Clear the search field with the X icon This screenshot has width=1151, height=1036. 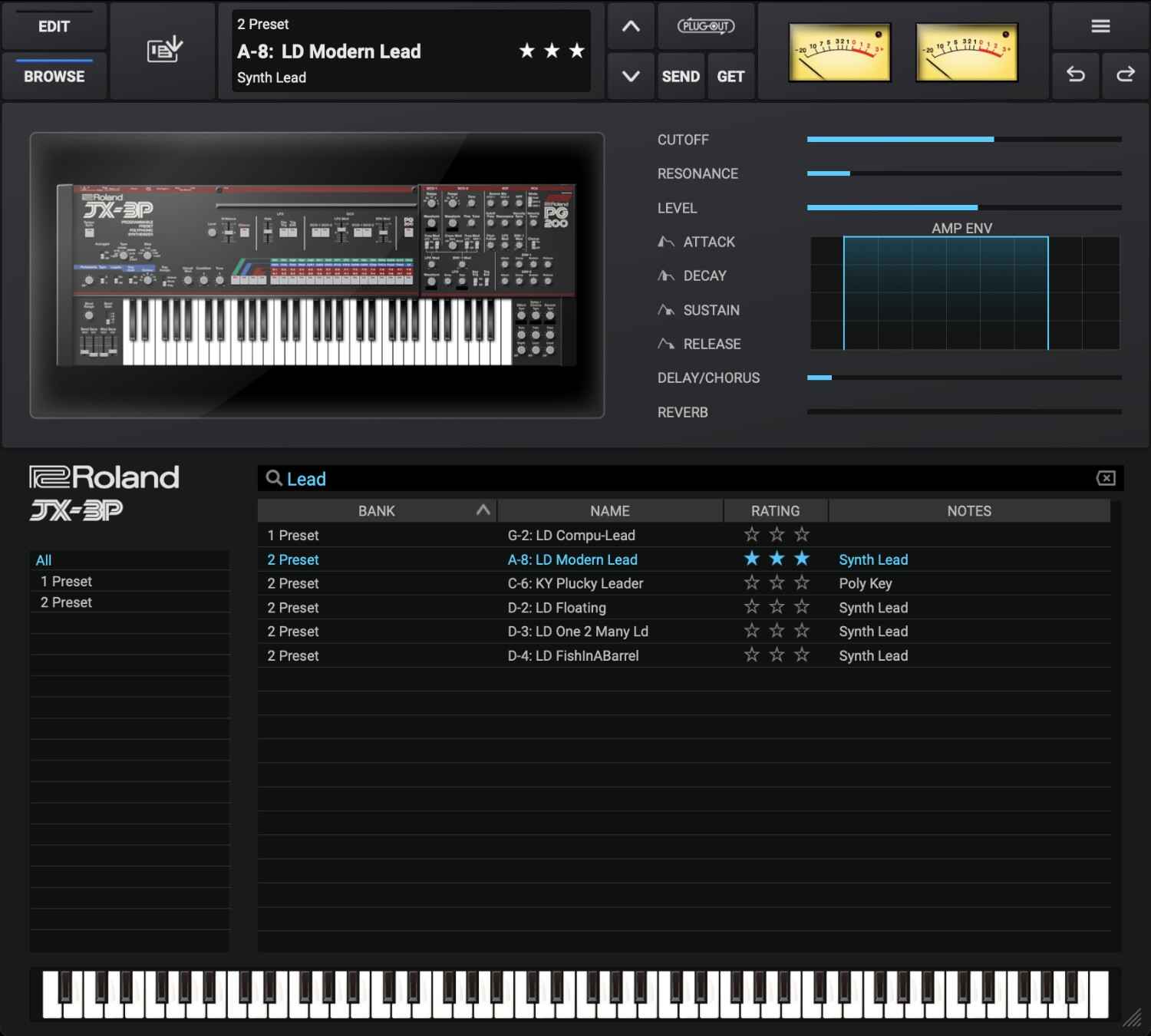click(1106, 478)
